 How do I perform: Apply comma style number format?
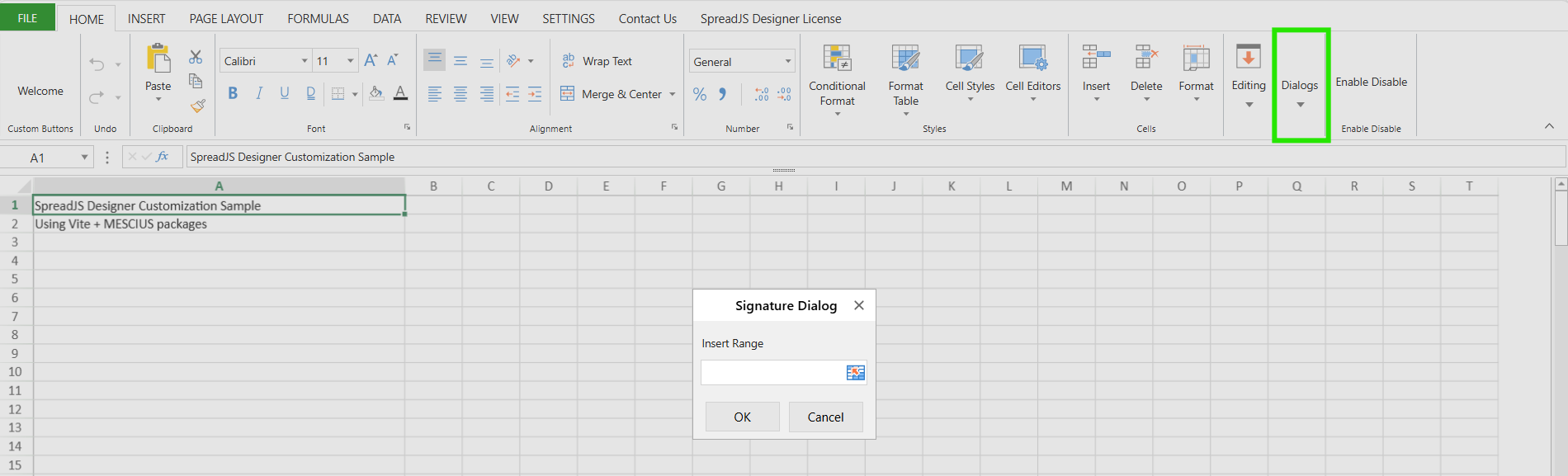point(723,94)
